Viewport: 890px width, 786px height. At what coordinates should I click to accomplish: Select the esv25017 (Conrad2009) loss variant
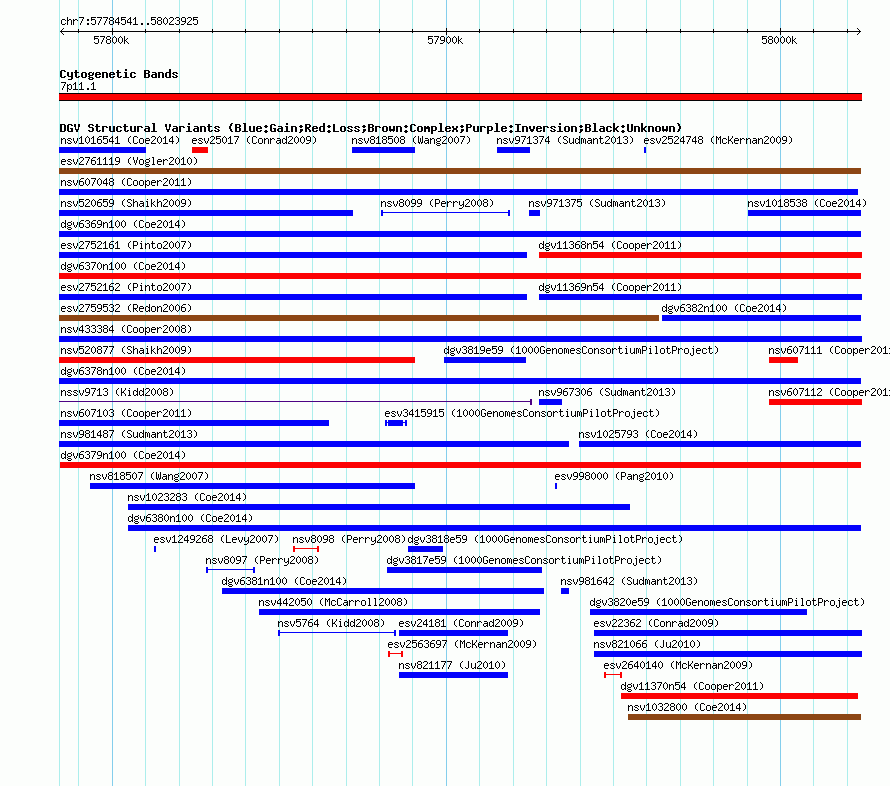pos(200,150)
